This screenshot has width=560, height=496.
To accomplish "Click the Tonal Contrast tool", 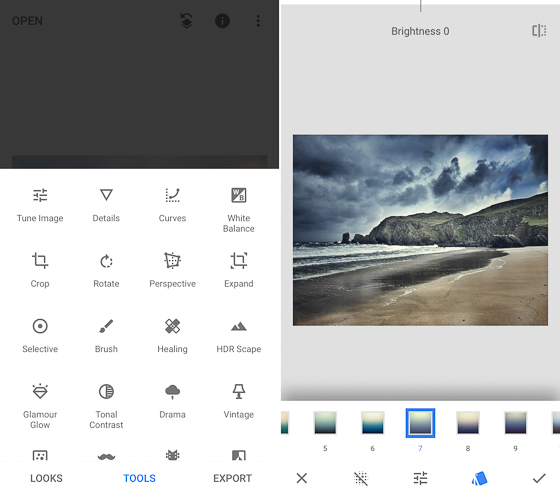I will coord(106,406).
